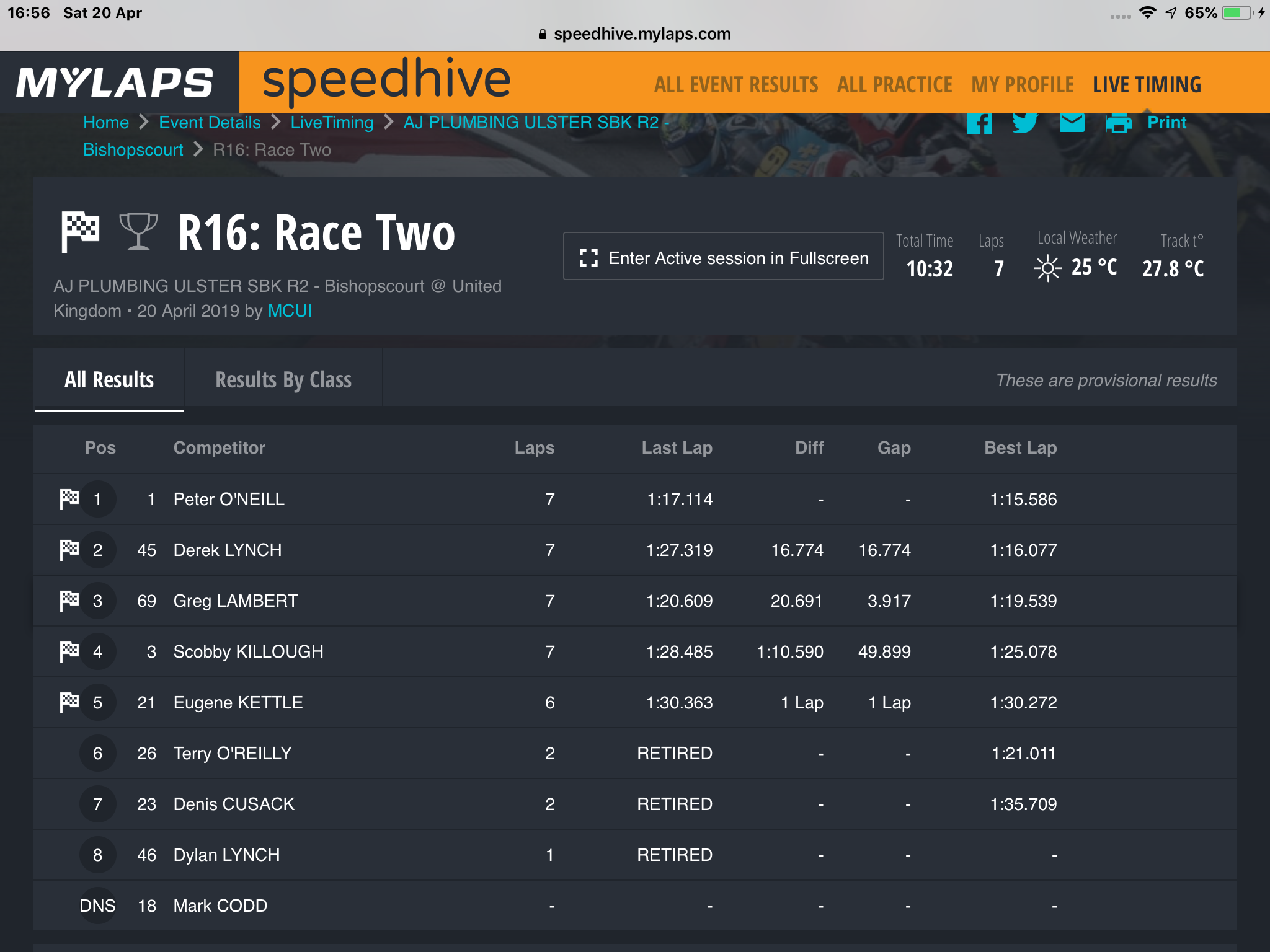Click Peter O'NEILL's finish flag icon
The height and width of the screenshot is (952, 1270).
pyautogui.click(x=69, y=499)
